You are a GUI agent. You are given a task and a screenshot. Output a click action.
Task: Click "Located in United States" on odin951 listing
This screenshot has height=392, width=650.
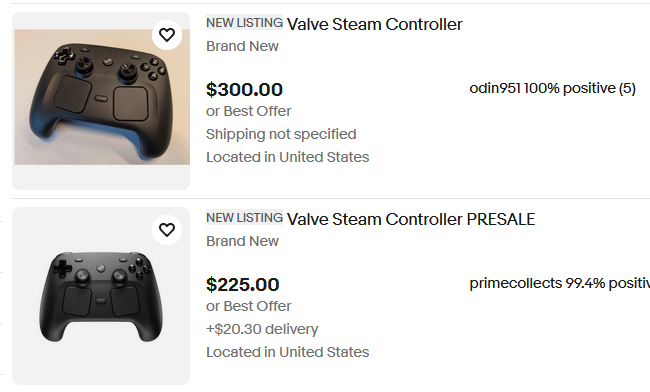(x=288, y=157)
